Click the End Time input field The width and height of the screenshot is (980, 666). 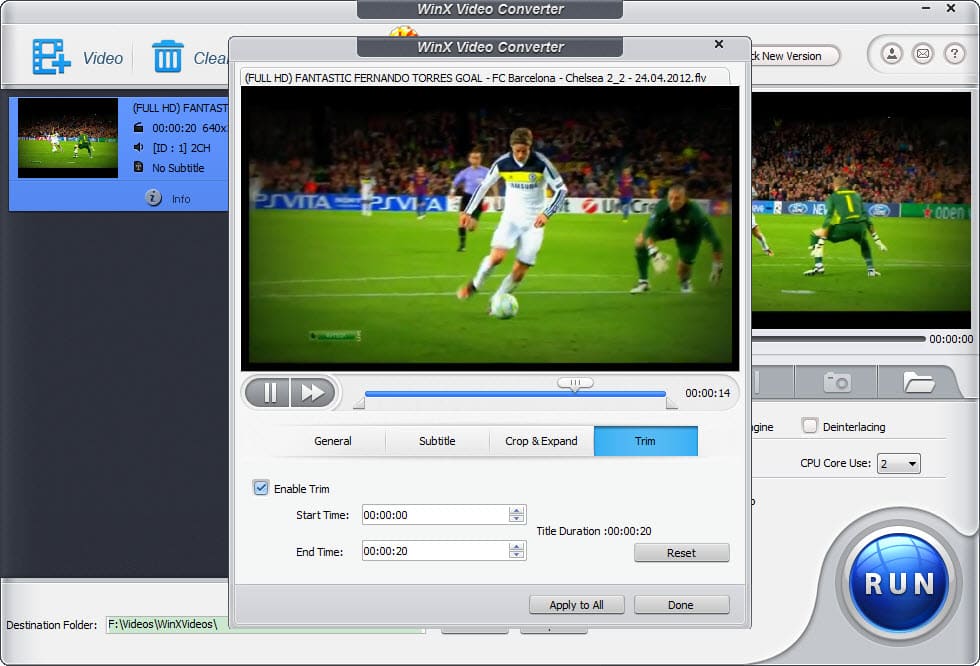436,551
